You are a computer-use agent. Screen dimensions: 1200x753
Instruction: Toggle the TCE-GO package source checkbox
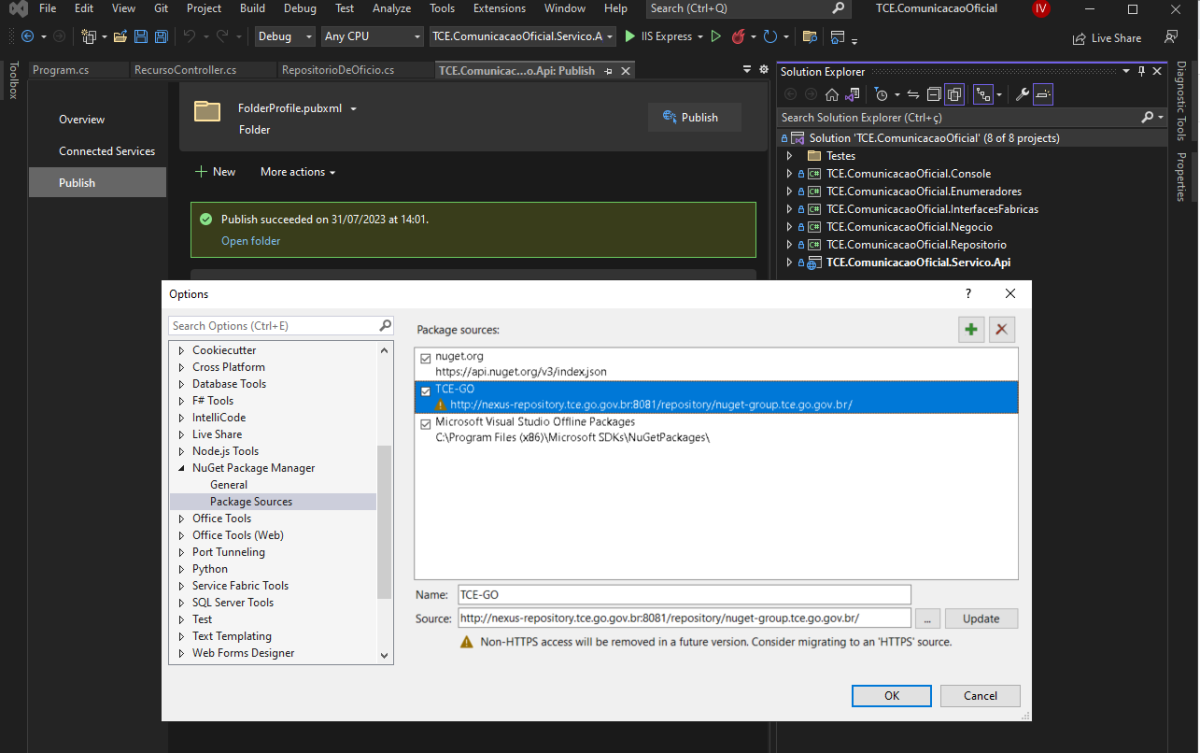[x=426, y=391]
